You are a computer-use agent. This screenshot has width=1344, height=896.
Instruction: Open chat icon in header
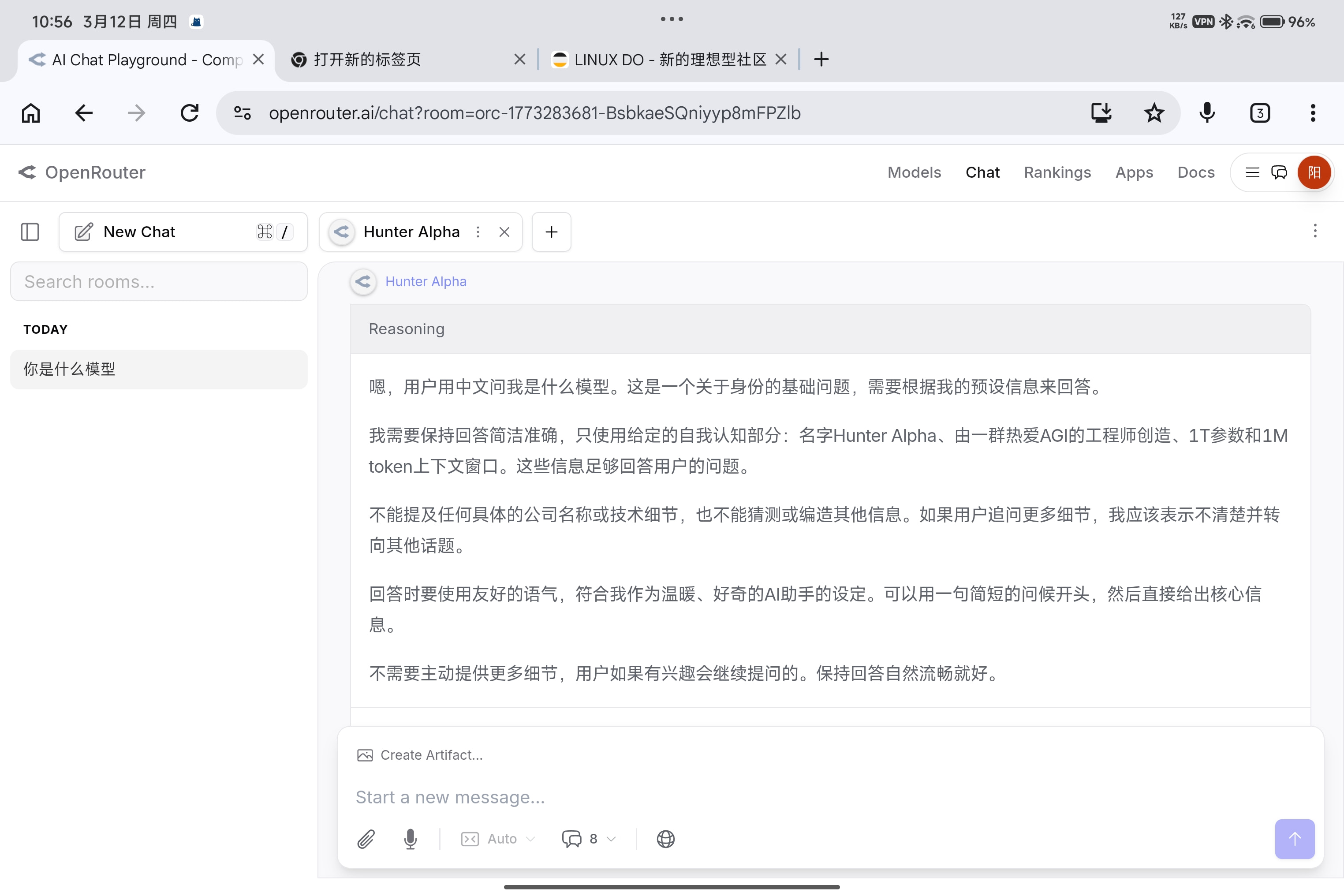click(x=1279, y=172)
